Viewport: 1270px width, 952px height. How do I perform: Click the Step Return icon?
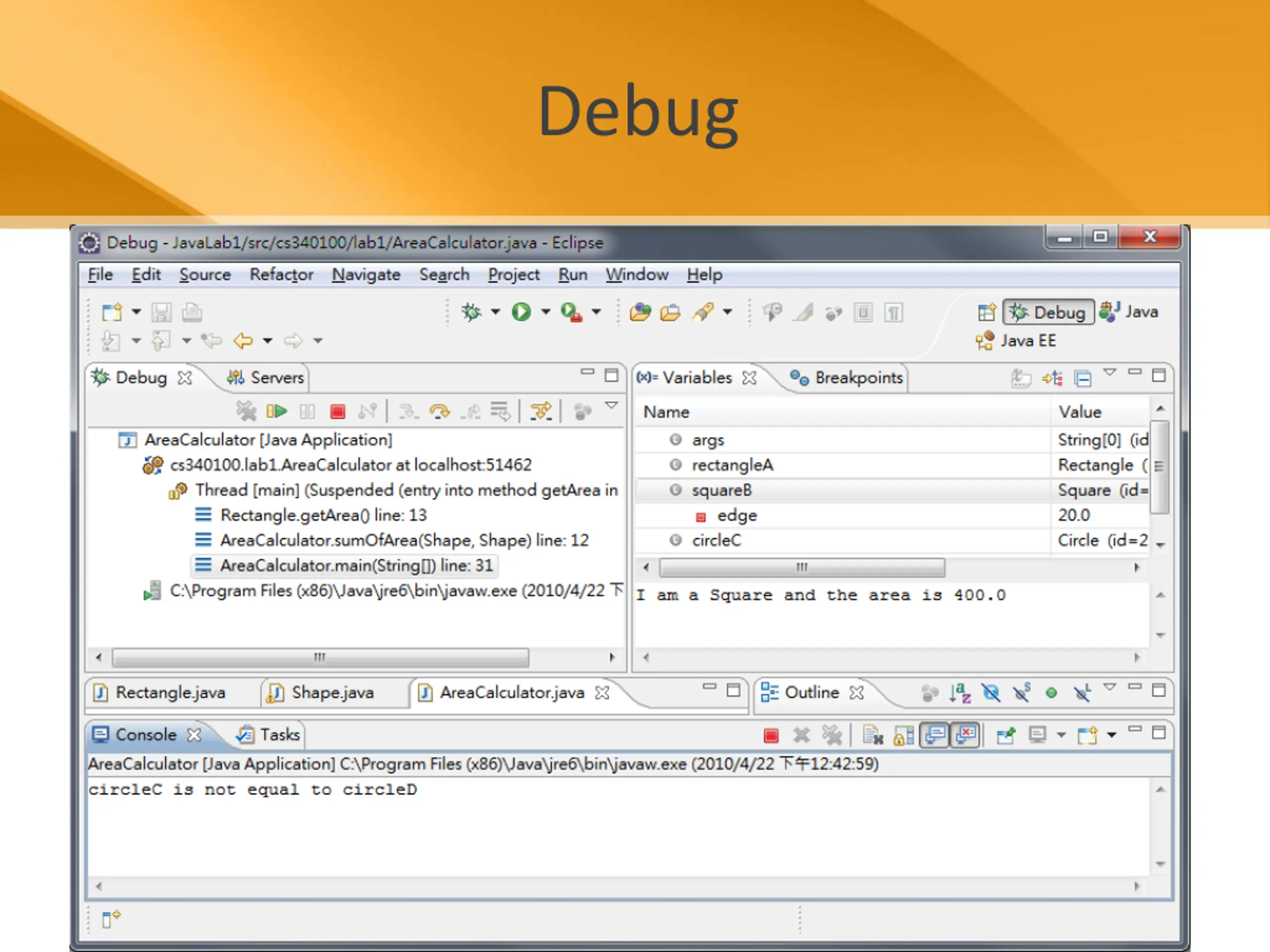470,411
